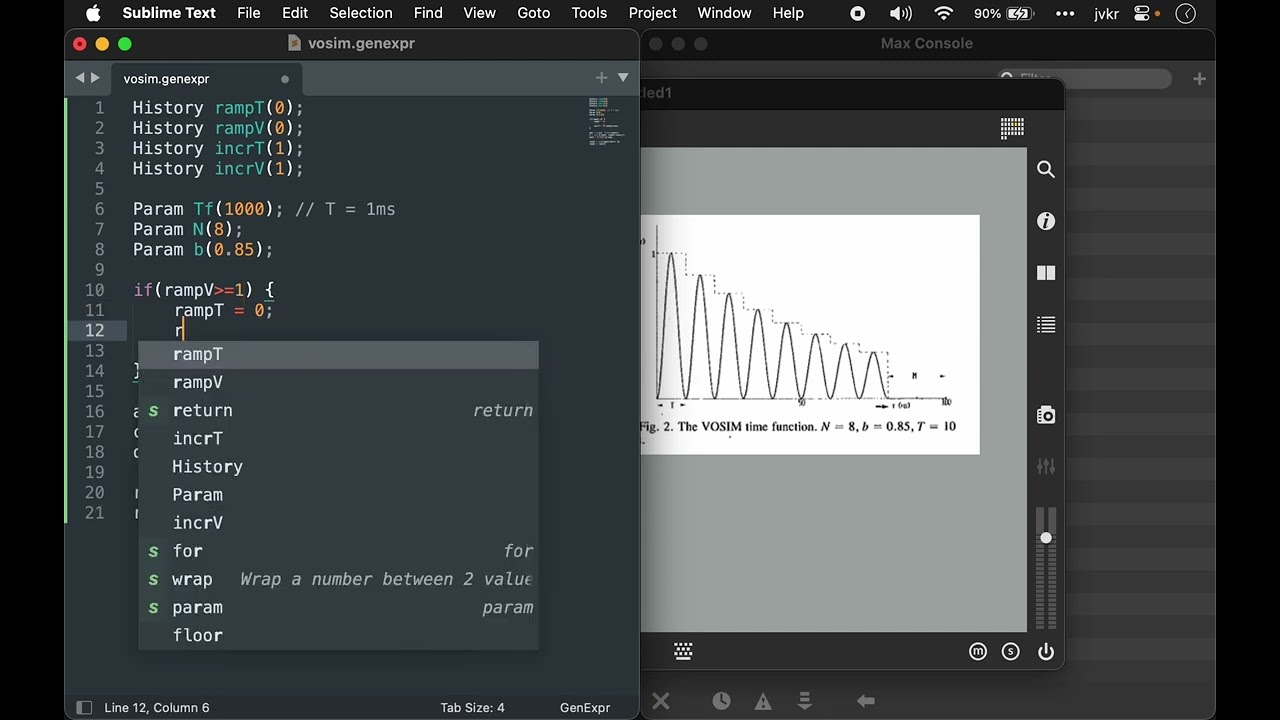Click the time/circle icon at menu bar end
The height and width of the screenshot is (720, 1280).
pyautogui.click(x=1185, y=13)
